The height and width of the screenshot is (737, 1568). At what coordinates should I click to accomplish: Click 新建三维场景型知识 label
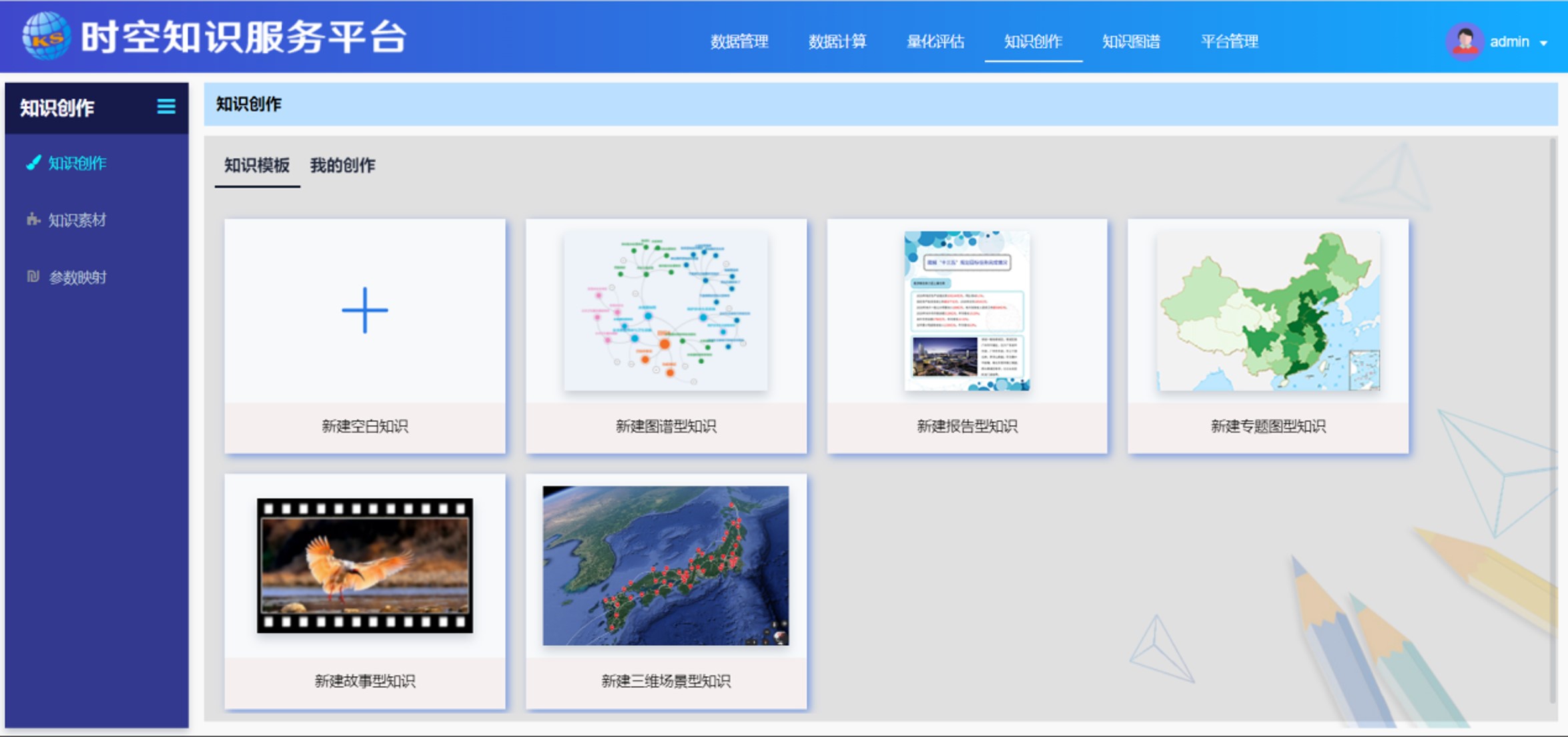[x=666, y=681]
